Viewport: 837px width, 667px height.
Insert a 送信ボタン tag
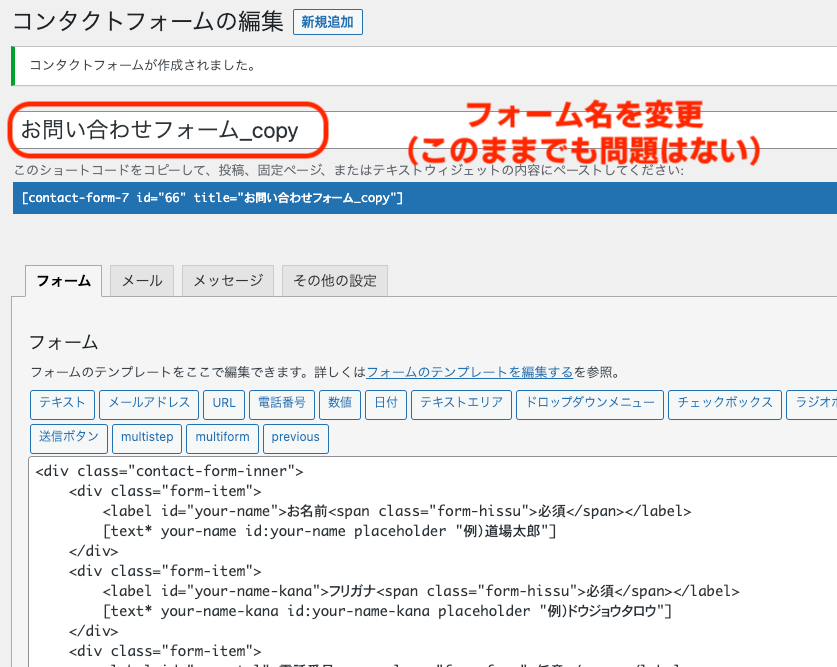(69, 439)
